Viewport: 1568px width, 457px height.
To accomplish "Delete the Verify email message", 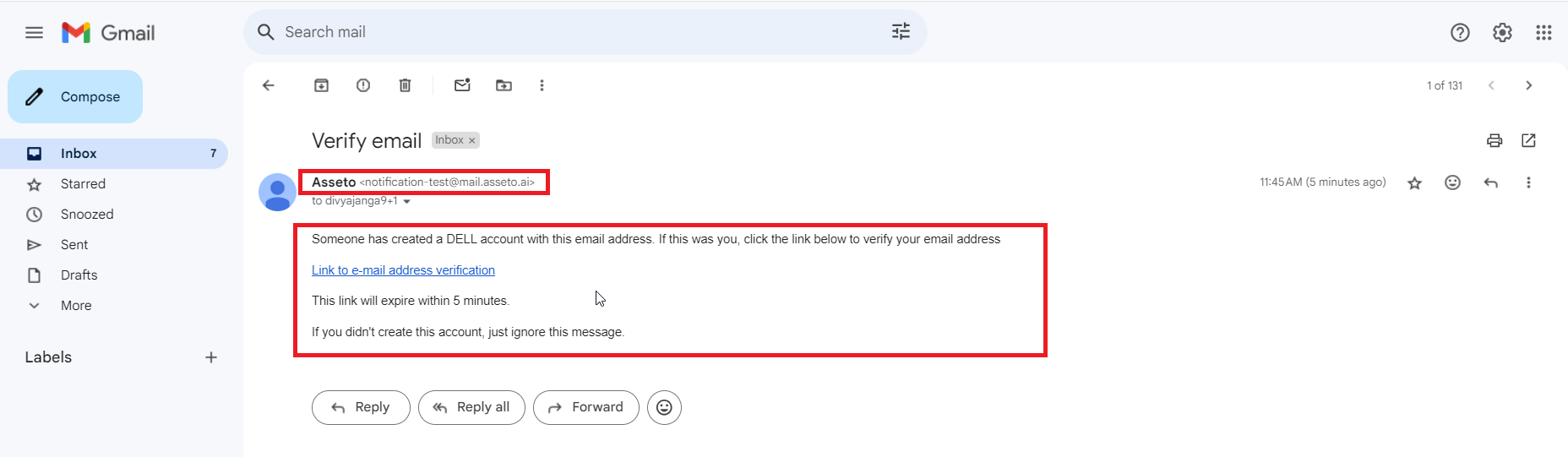I will point(406,85).
